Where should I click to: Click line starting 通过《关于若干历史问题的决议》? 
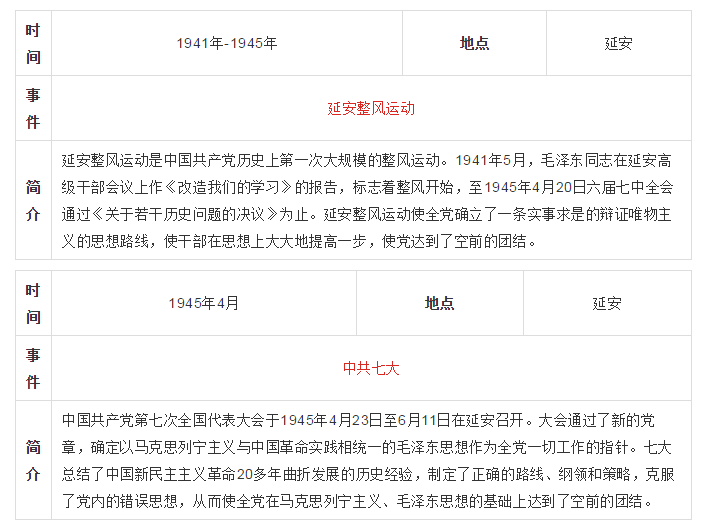click(366, 214)
